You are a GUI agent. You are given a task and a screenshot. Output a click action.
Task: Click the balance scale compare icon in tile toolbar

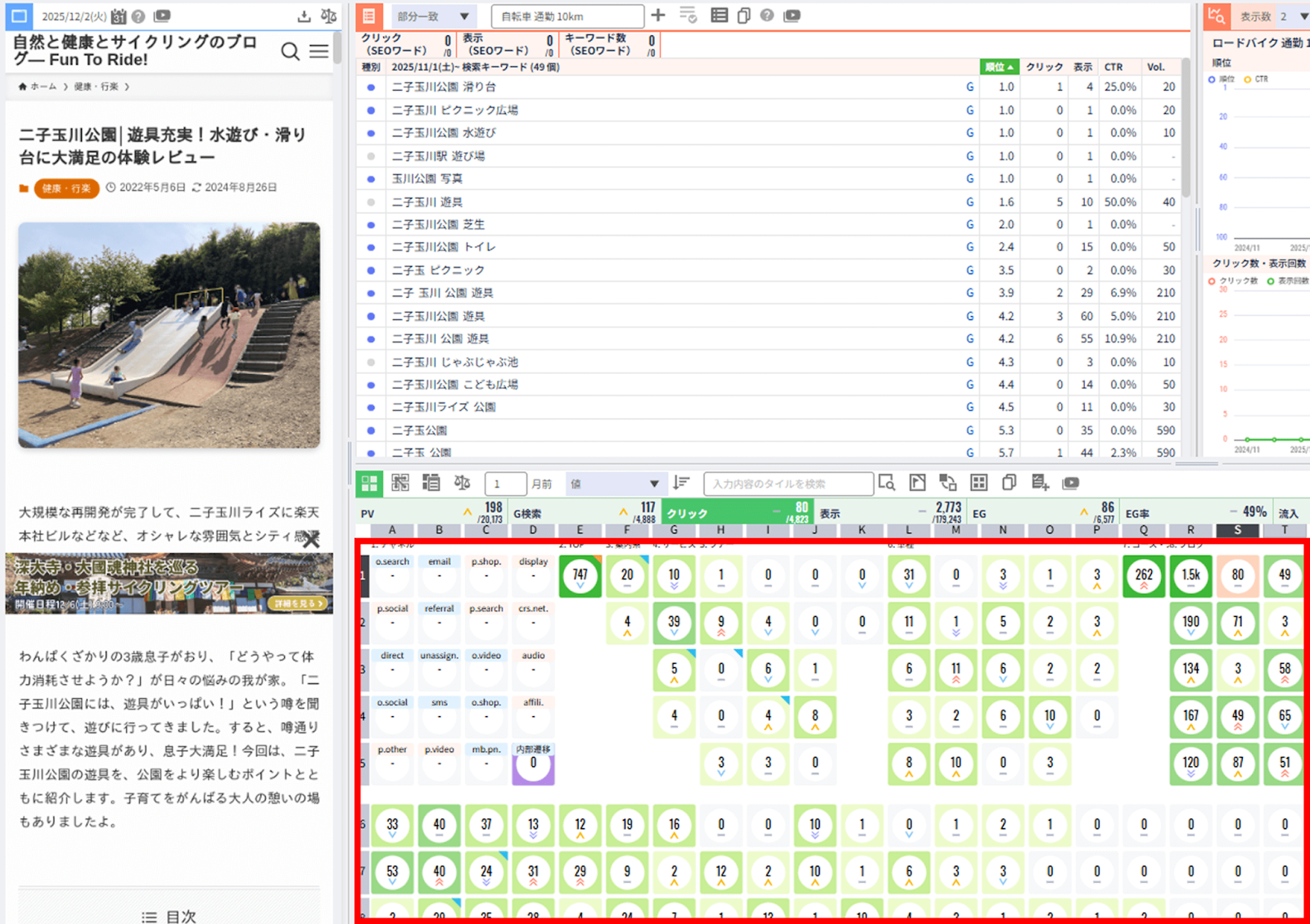pyautogui.click(x=463, y=483)
